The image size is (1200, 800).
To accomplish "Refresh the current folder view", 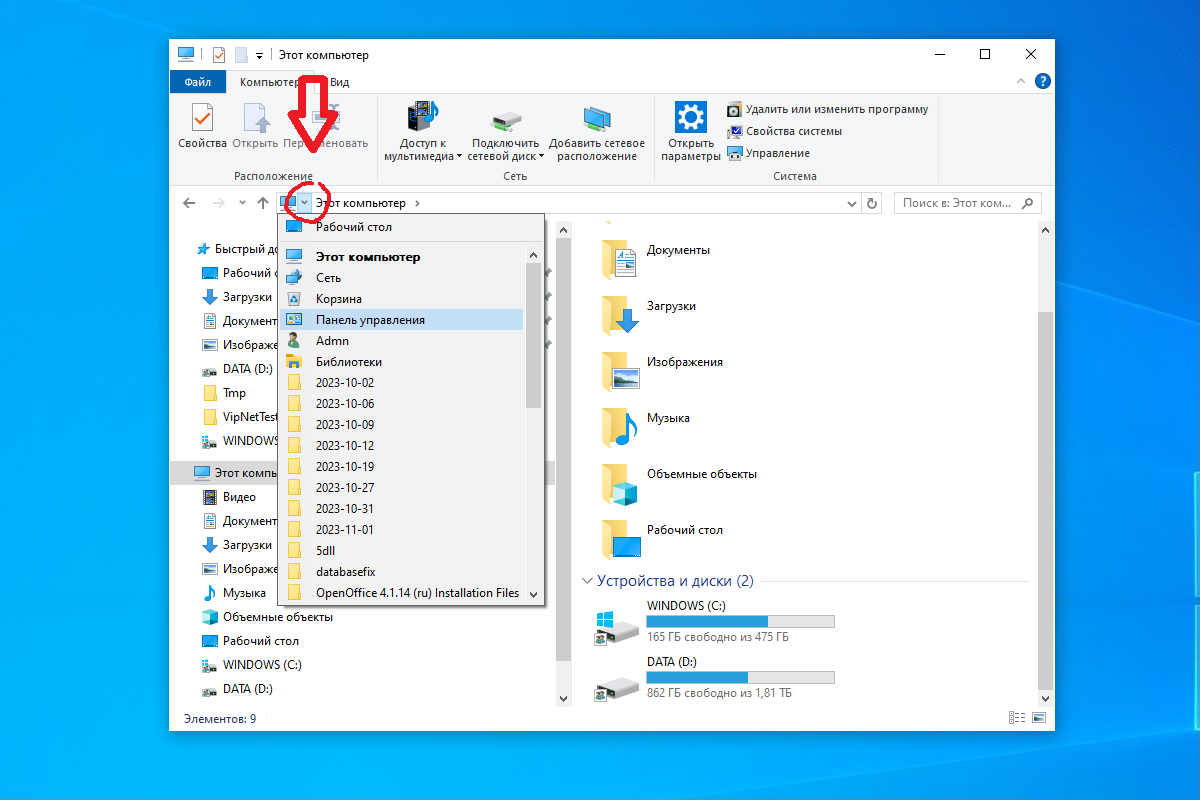I will tap(872, 203).
